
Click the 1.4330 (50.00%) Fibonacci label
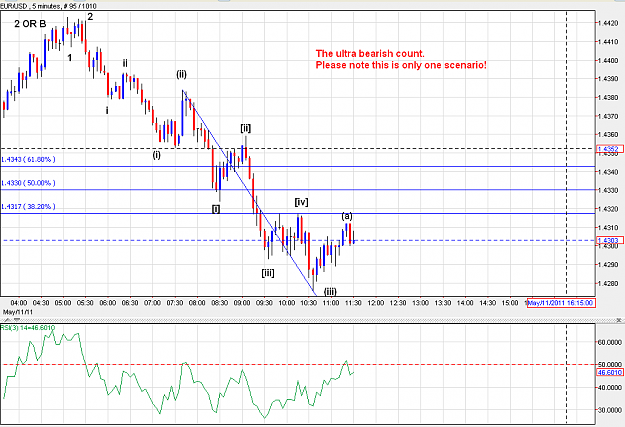click(28, 183)
